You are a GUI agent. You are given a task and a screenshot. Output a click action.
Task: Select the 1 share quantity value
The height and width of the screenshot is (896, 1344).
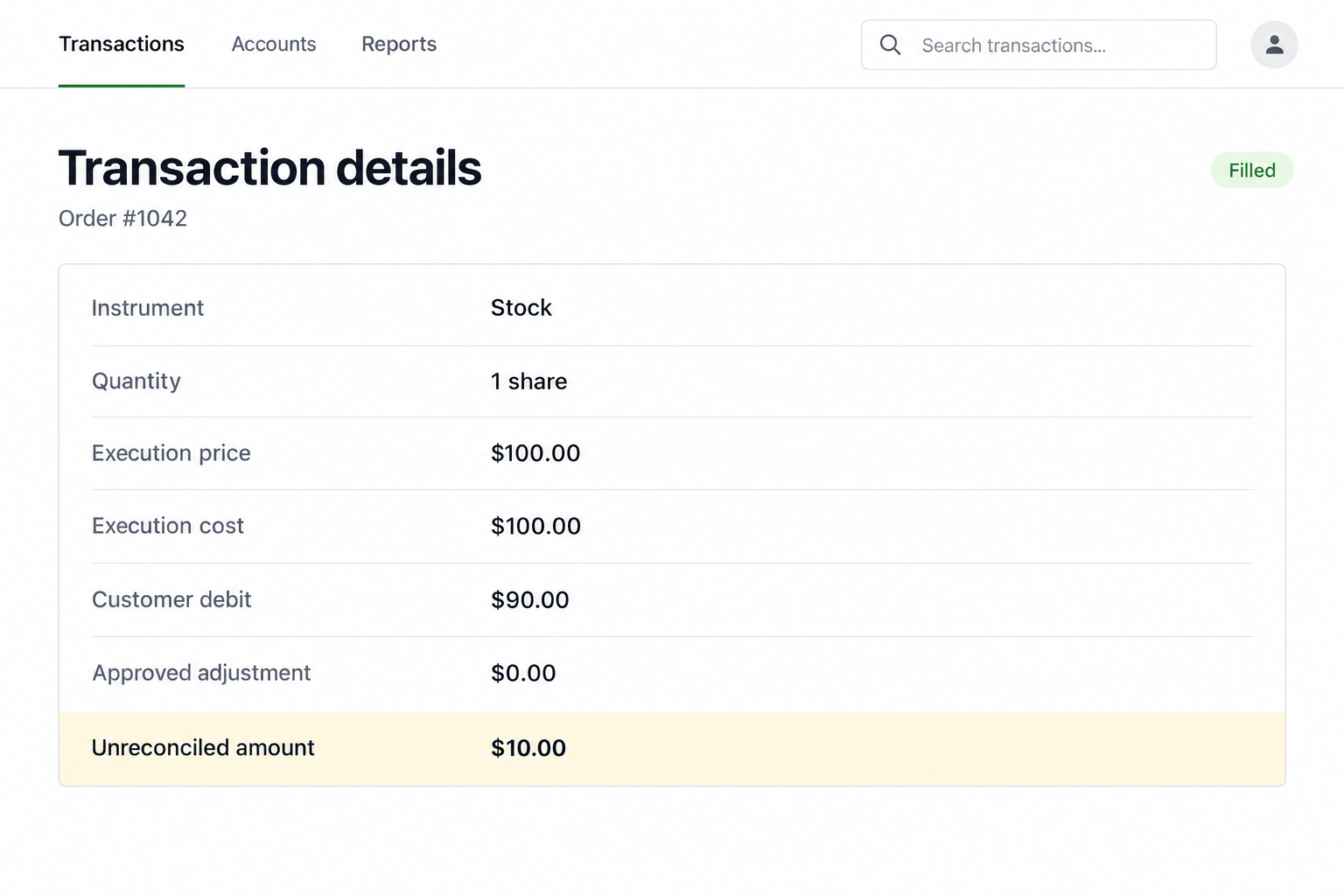(528, 381)
